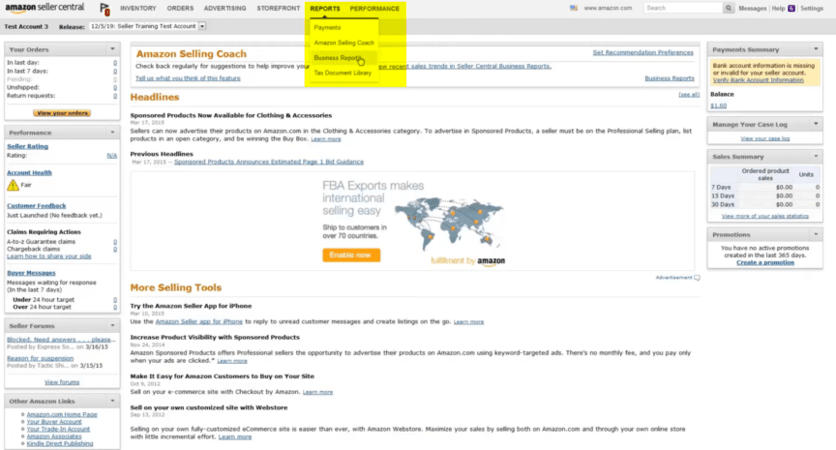The image size is (836, 450).
Task: Click the search magnifier button
Action: [729, 8]
